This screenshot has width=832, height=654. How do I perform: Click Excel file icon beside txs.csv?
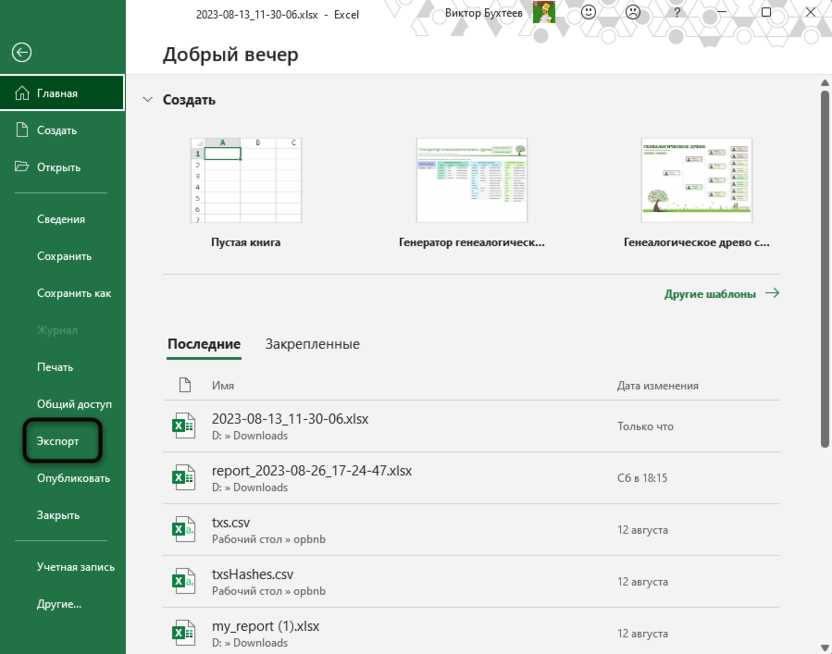click(x=183, y=529)
